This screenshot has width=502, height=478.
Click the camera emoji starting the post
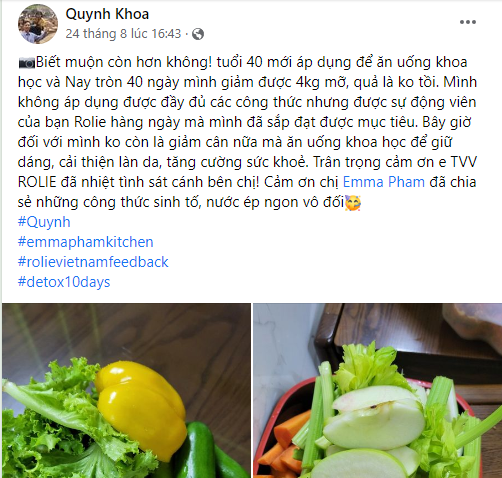coord(27,63)
